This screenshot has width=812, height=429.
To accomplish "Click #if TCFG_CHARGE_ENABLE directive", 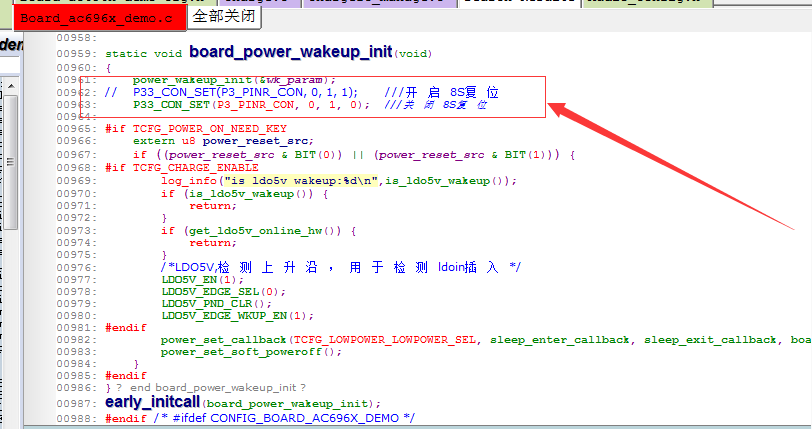I will click(x=182, y=167).
